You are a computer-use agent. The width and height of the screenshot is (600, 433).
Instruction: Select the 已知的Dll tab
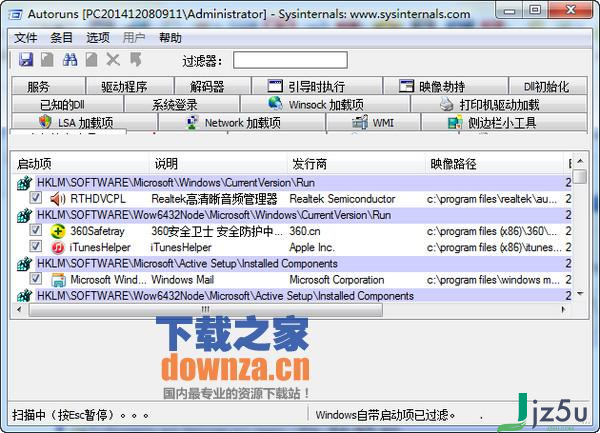68,104
